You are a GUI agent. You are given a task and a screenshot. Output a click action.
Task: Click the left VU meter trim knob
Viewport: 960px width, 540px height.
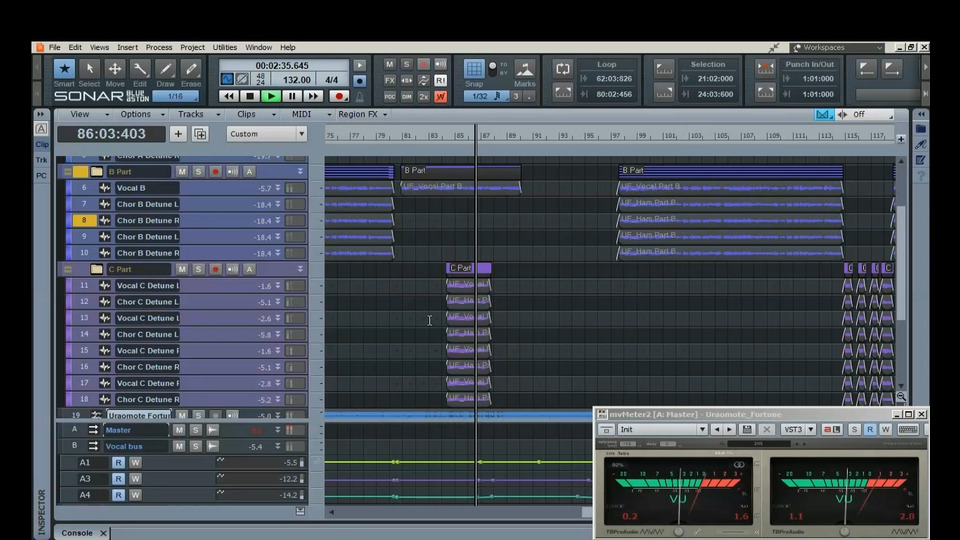pos(677,532)
